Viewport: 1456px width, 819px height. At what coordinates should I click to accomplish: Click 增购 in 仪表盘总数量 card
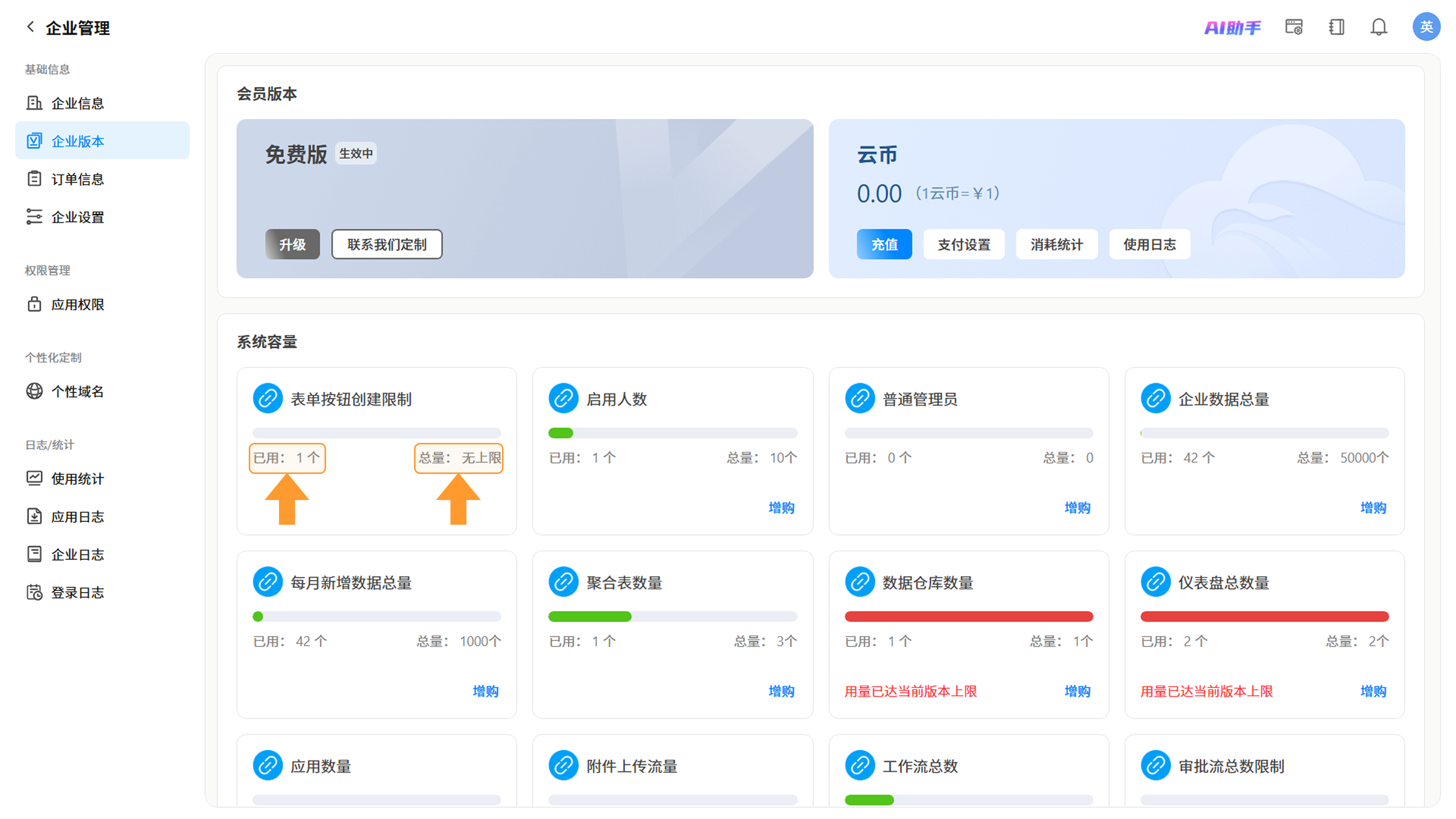point(1373,691)
